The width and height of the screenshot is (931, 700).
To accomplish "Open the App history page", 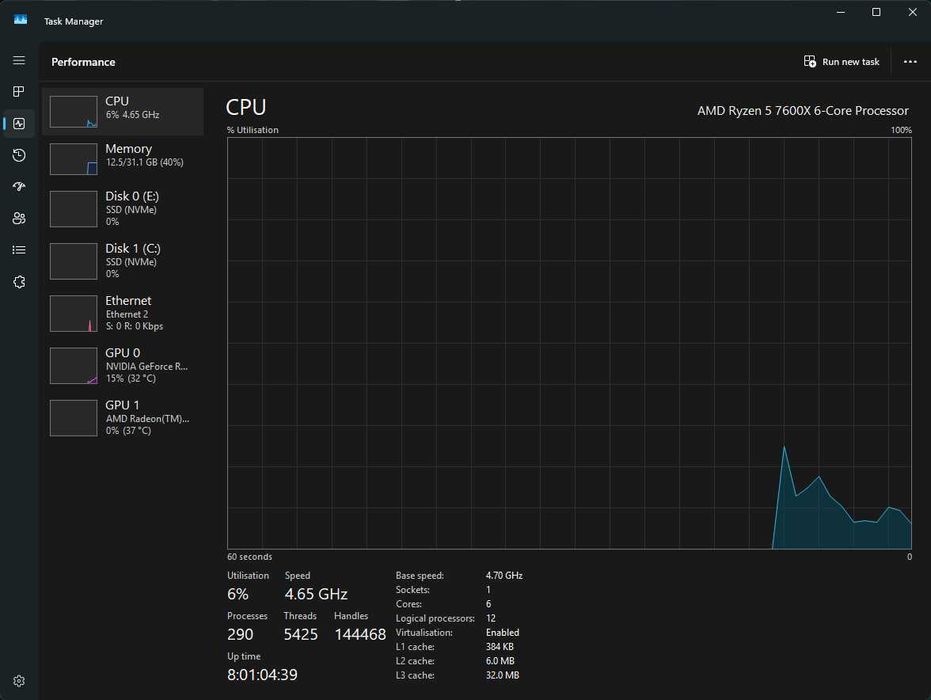I will coord(19,155).
